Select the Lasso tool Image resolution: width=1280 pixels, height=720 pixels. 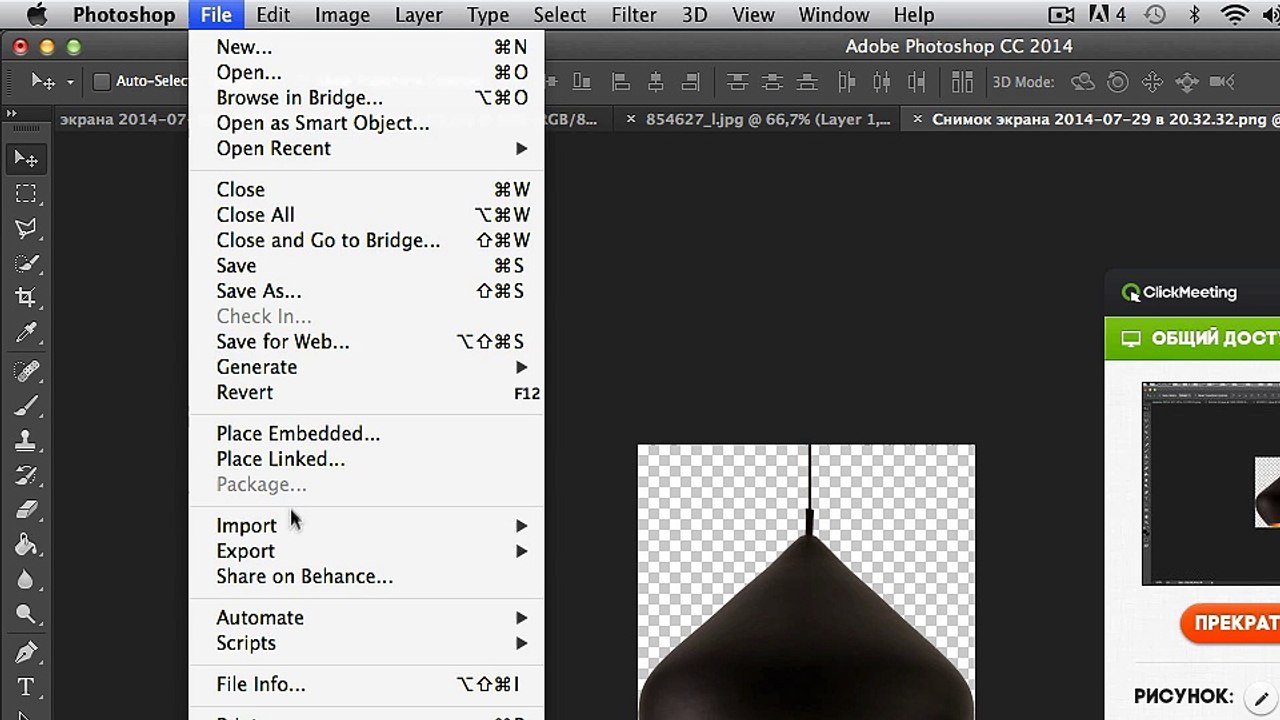pos(26,229)
